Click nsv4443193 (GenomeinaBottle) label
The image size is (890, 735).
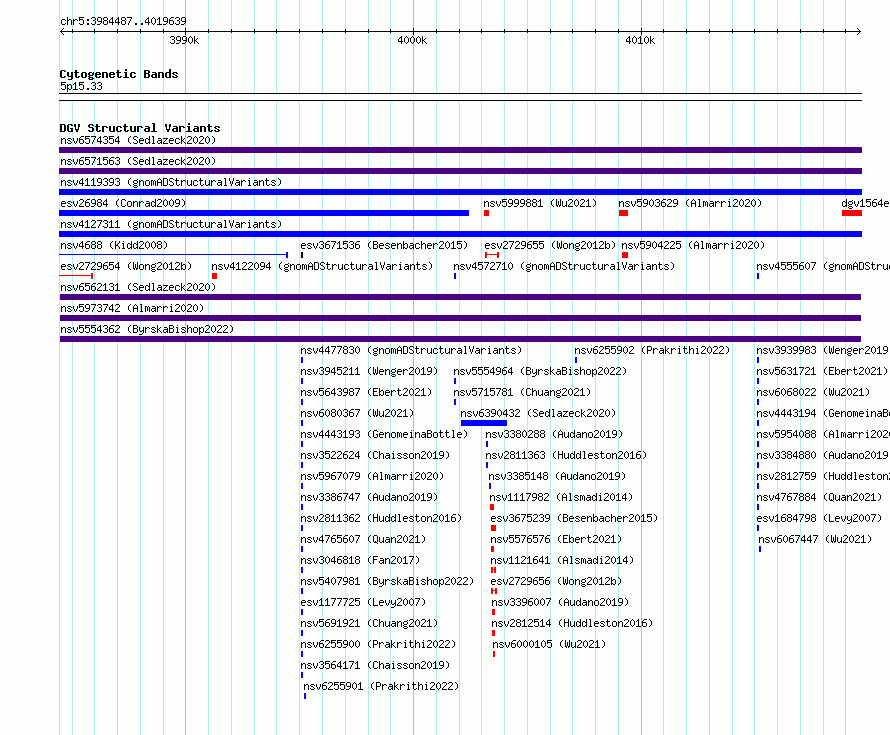coord(384,434)
